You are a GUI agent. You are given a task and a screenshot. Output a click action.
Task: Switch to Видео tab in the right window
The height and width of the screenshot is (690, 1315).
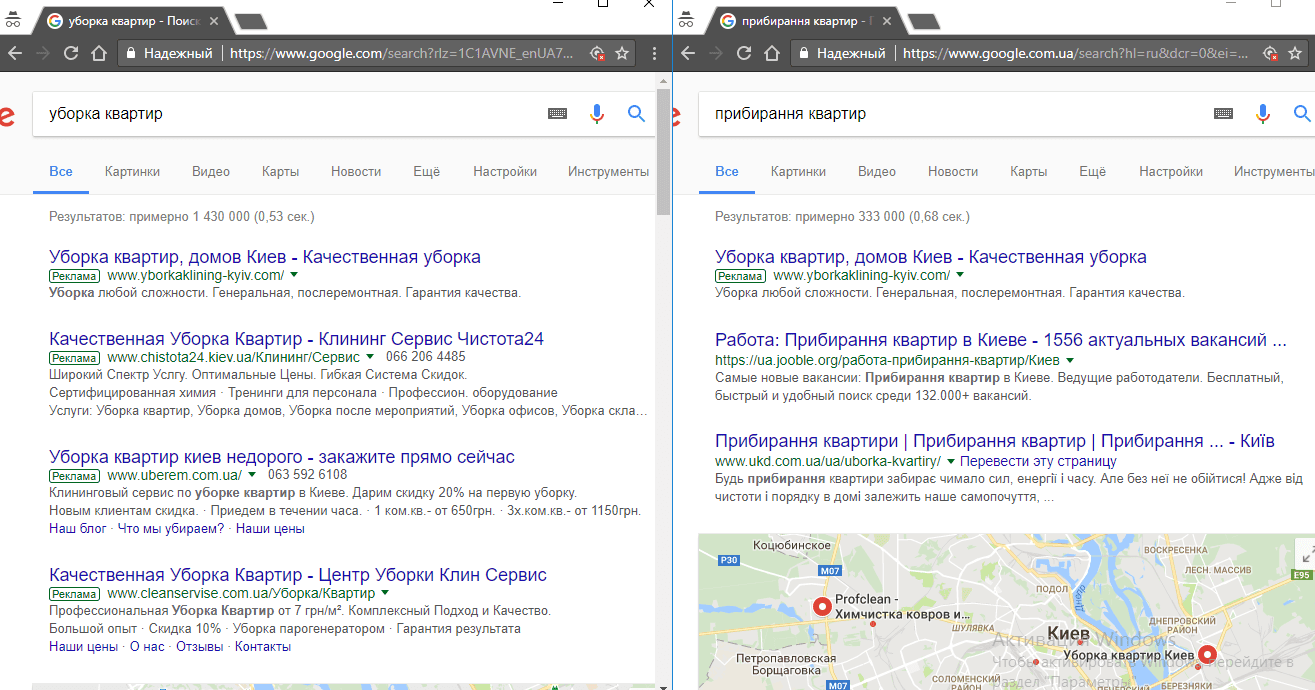pos(877,171)
